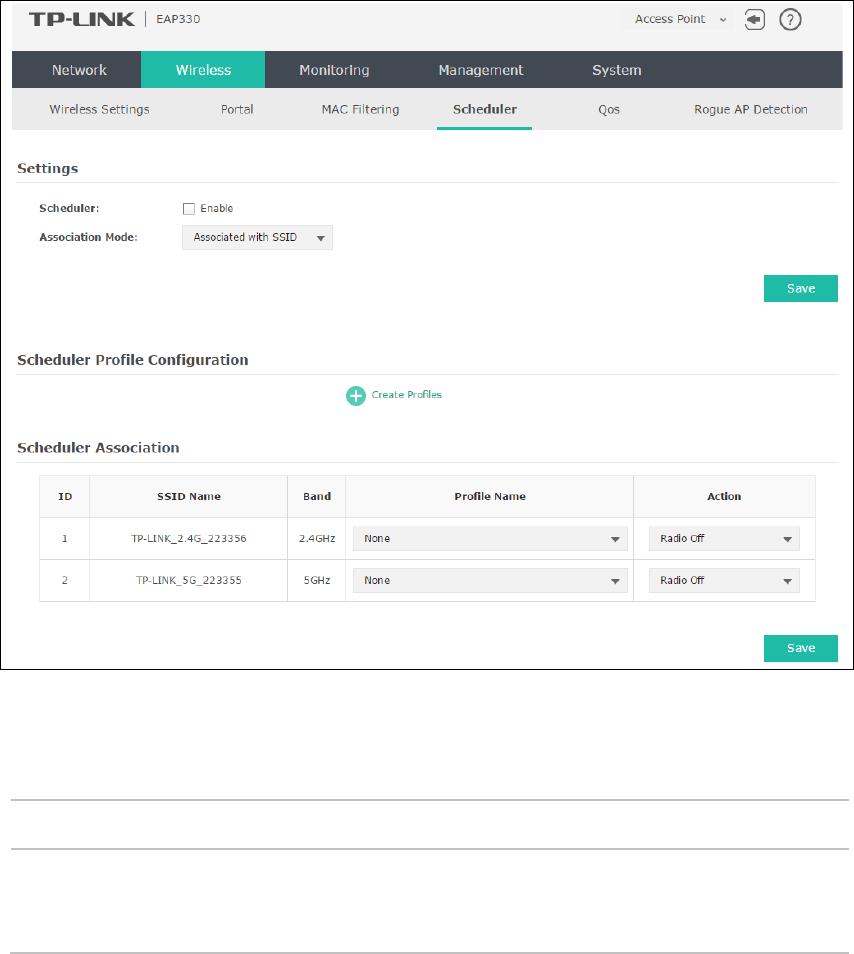Open the Management tab
Viewport: 854px width, 954px height.
tap(481, 70)
